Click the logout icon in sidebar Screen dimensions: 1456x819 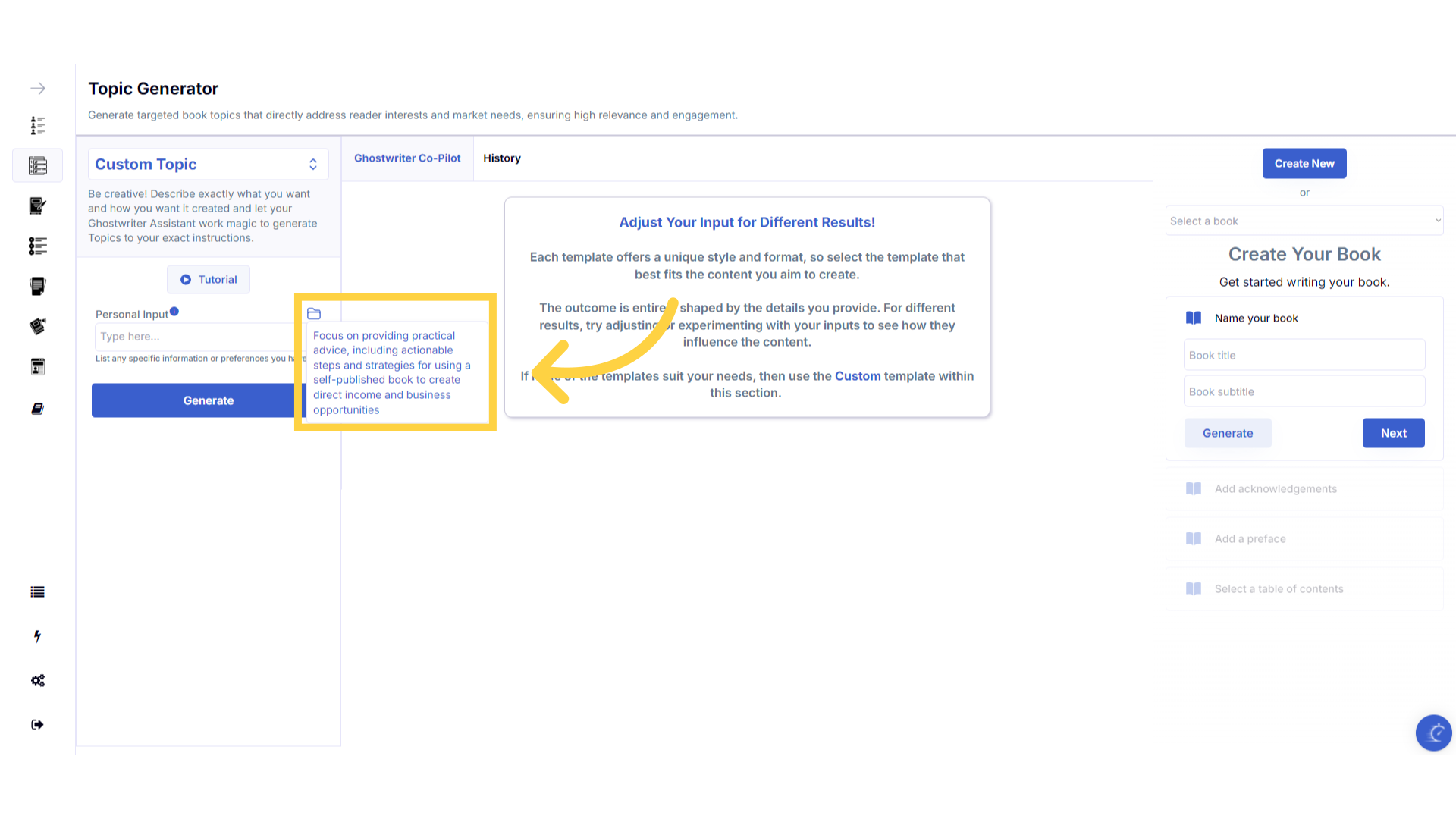(x=37, y=725)
